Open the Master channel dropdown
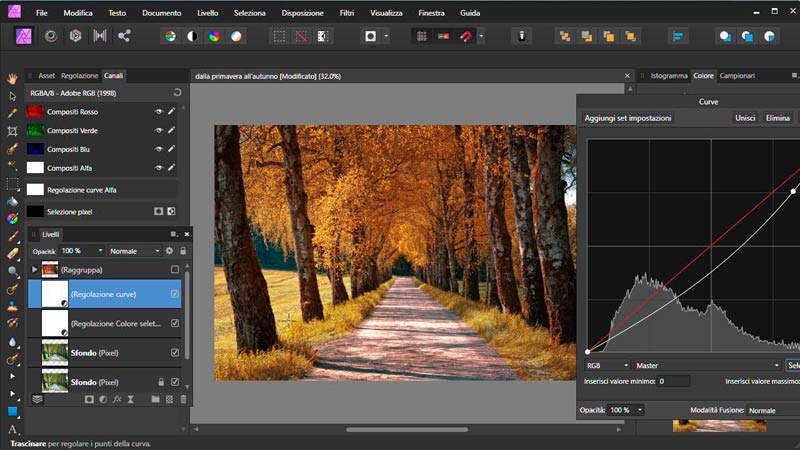 [707, 365]
